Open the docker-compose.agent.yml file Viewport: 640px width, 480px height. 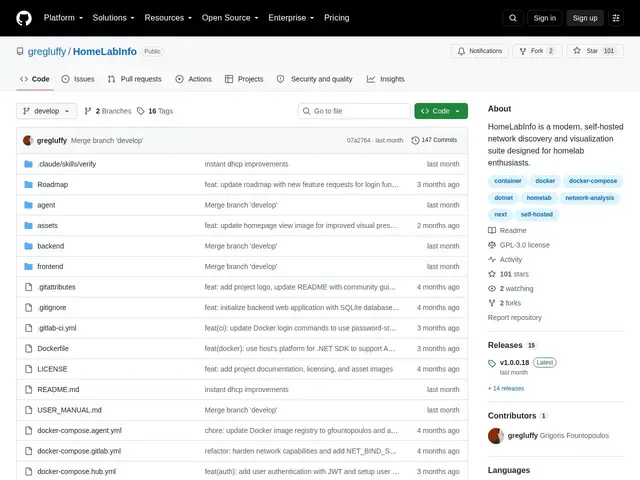[x=79, y=431]
